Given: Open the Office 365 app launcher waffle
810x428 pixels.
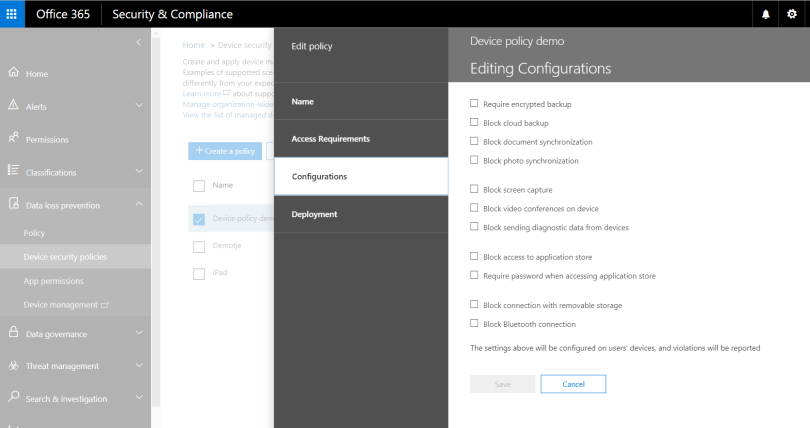Looking at the screenshot, I should (x=12, y=14).
